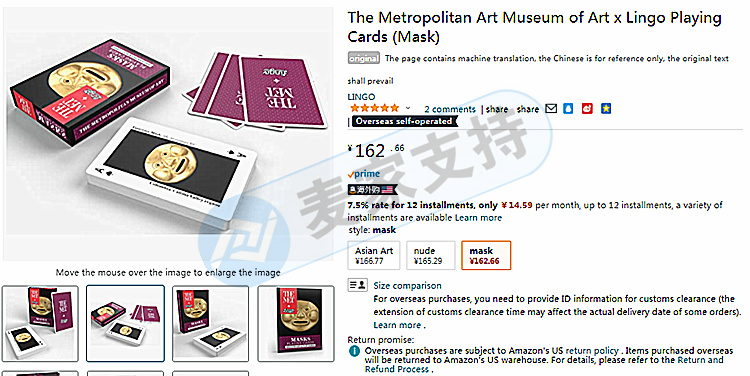Expand the star rating dropdown arrow
750x376 pixels.
click(x=408, y=109)
